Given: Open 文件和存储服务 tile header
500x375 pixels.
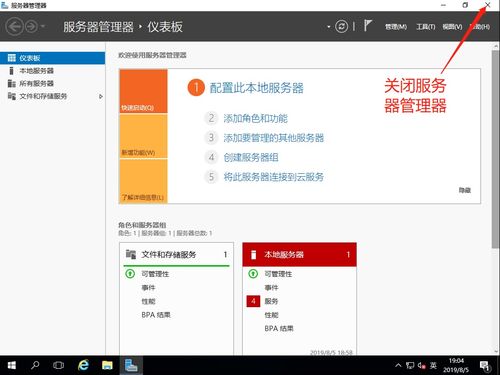Looking at the screenshot, I should 177,255.
